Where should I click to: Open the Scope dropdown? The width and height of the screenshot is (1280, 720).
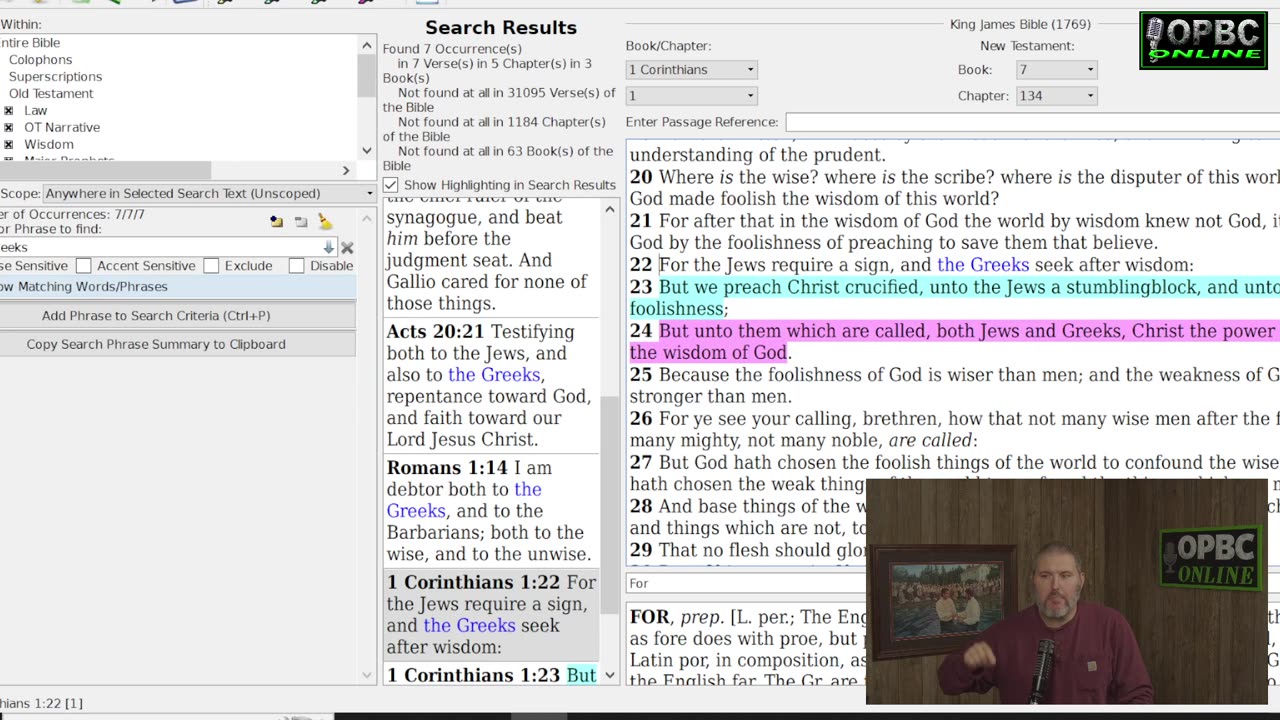(208, 193)
